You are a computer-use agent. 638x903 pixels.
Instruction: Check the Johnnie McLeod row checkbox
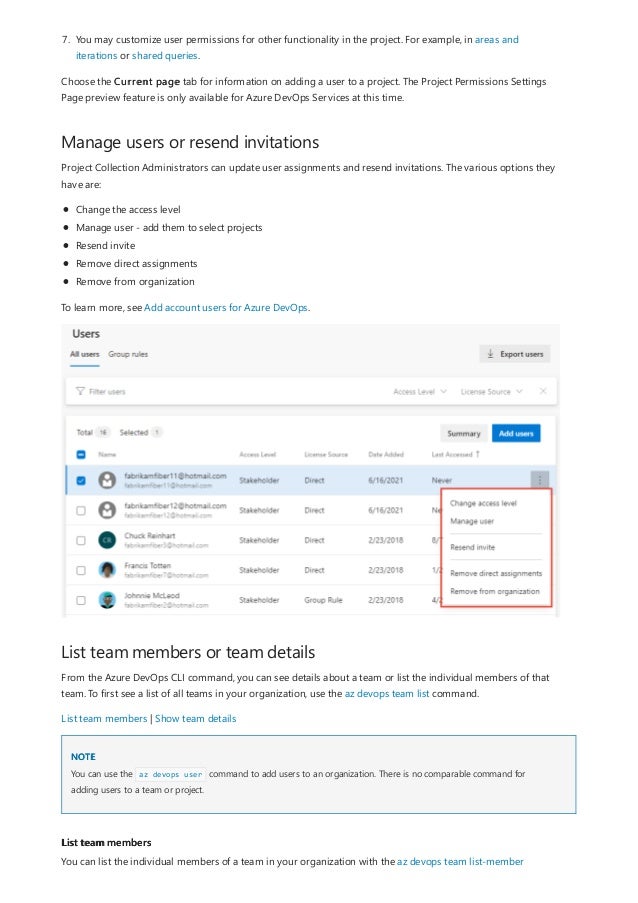click(x=81, y=600)
